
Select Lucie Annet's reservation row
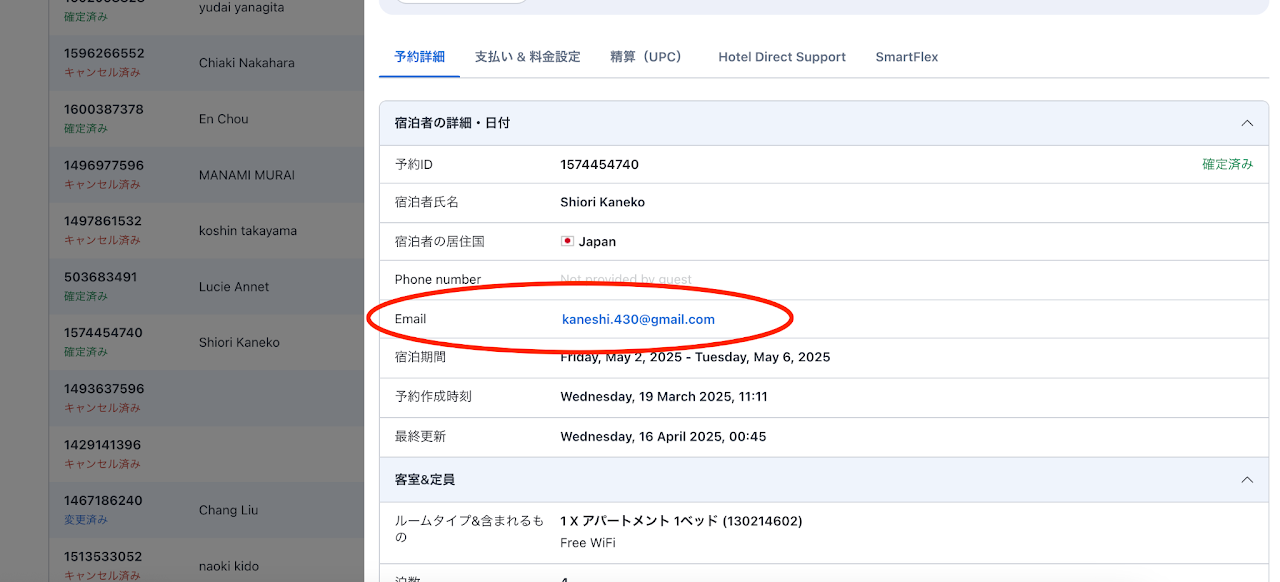tap(233, 287)
